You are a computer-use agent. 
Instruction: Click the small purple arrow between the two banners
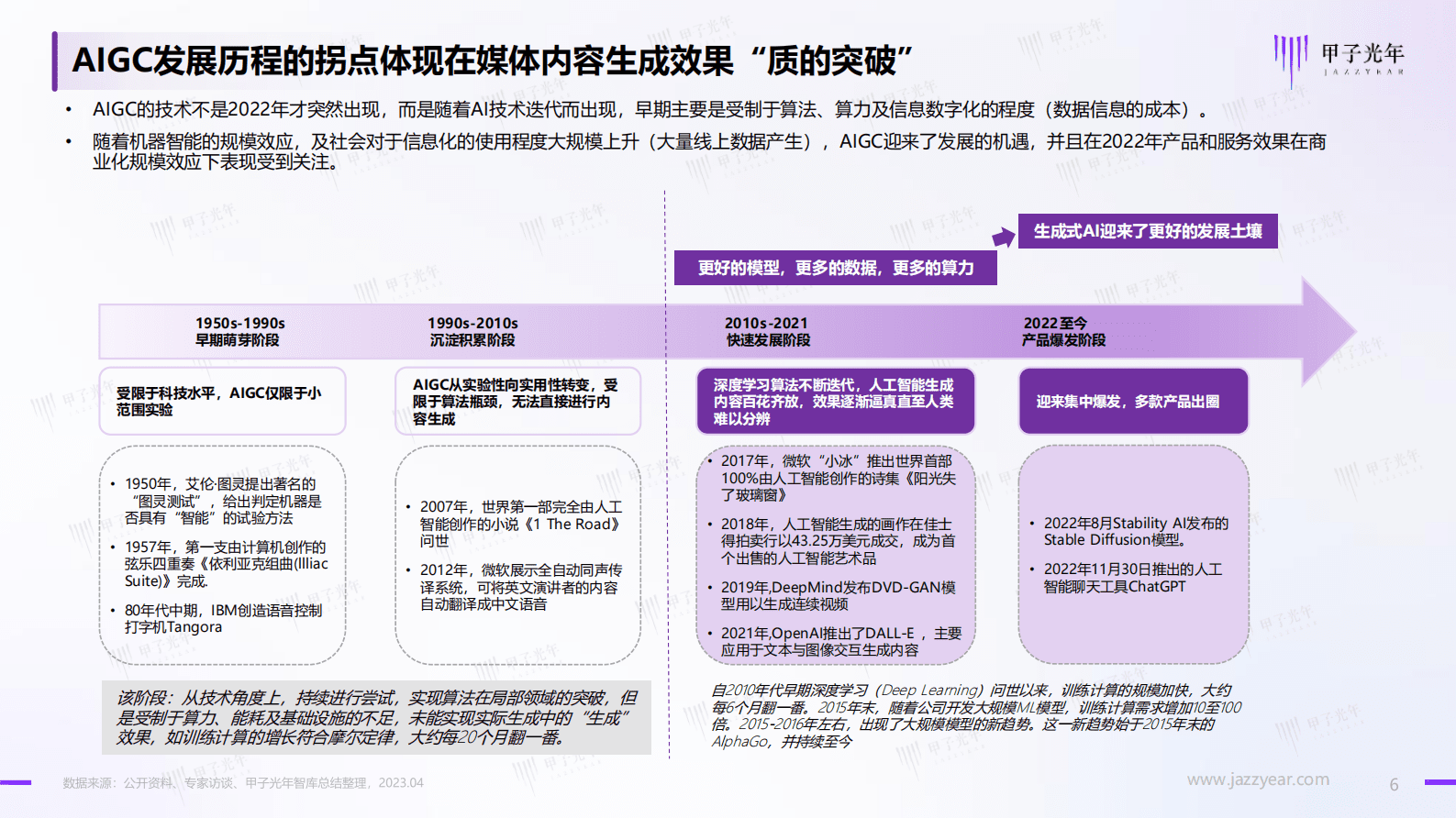(x=1004, y=238)
